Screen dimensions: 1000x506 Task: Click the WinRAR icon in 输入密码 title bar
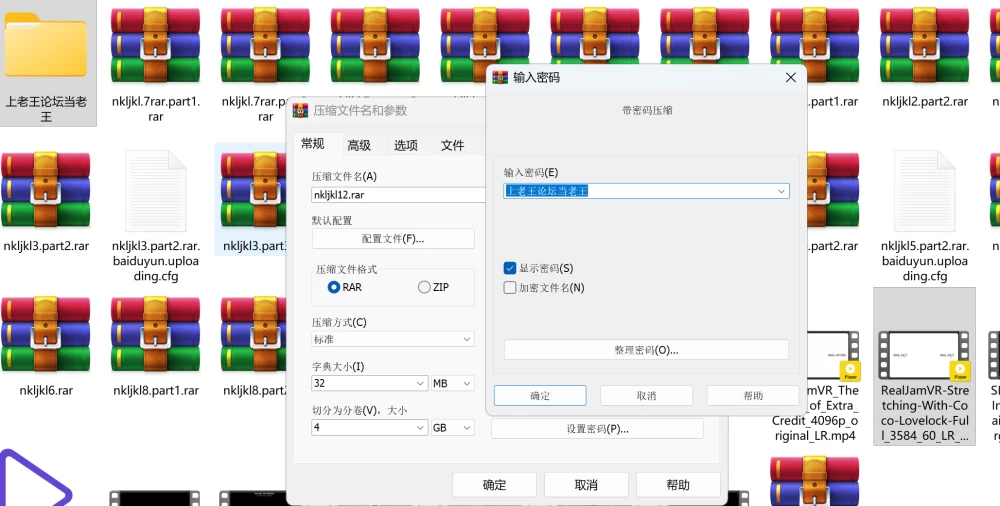pos(501,77)
